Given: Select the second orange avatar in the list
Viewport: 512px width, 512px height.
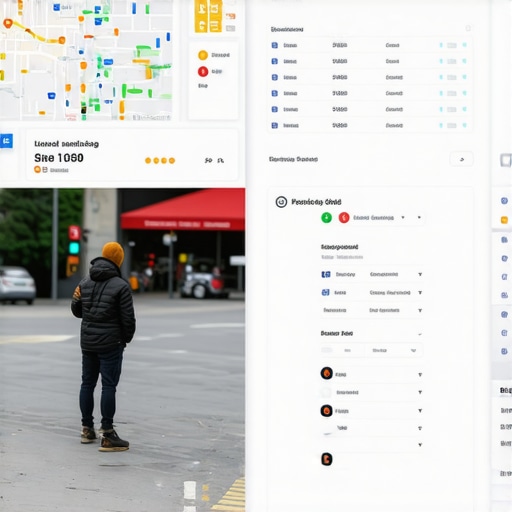Looking at the screenshot, I should pos(327,410).
